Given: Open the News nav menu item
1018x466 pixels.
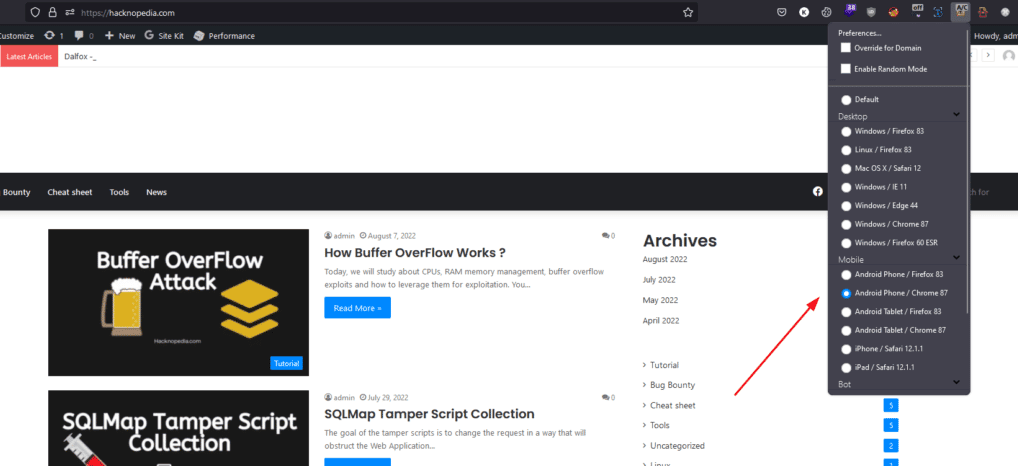Looking at the screenshot, I should point(156,192).
